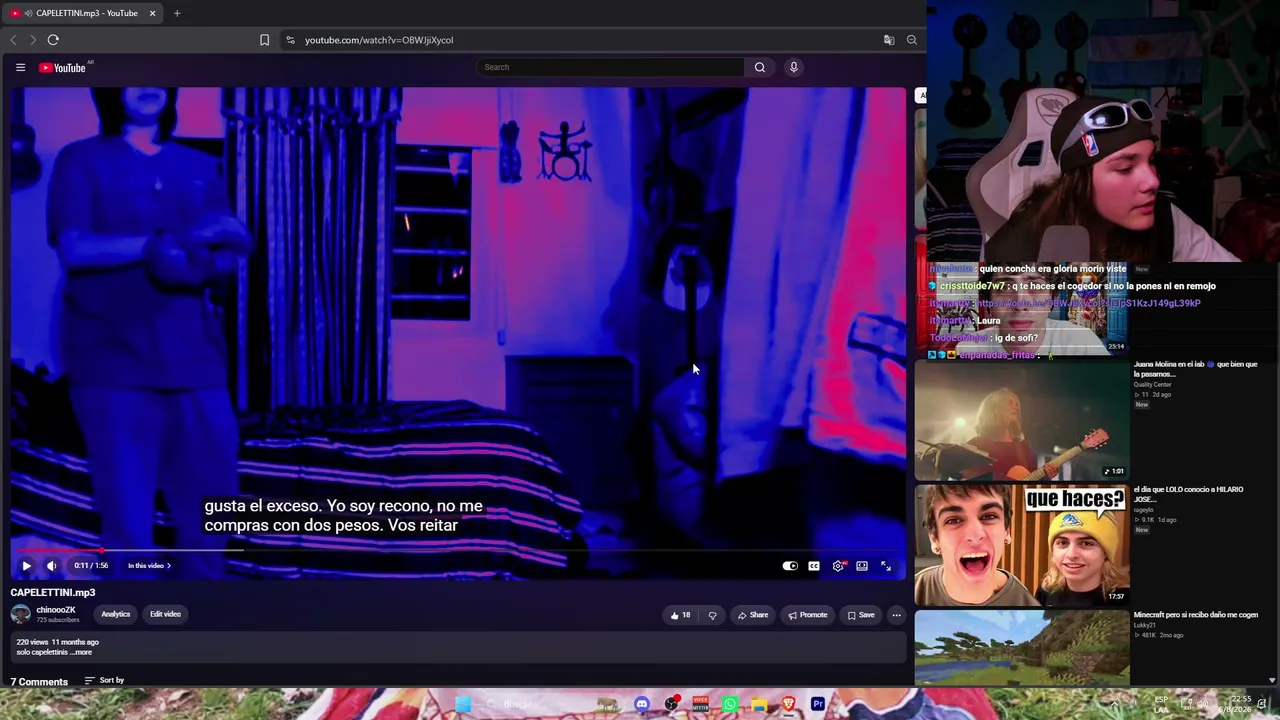This screenshot has height=720, width=1280.
Task: Reload the page
Action: pos(53,40)
